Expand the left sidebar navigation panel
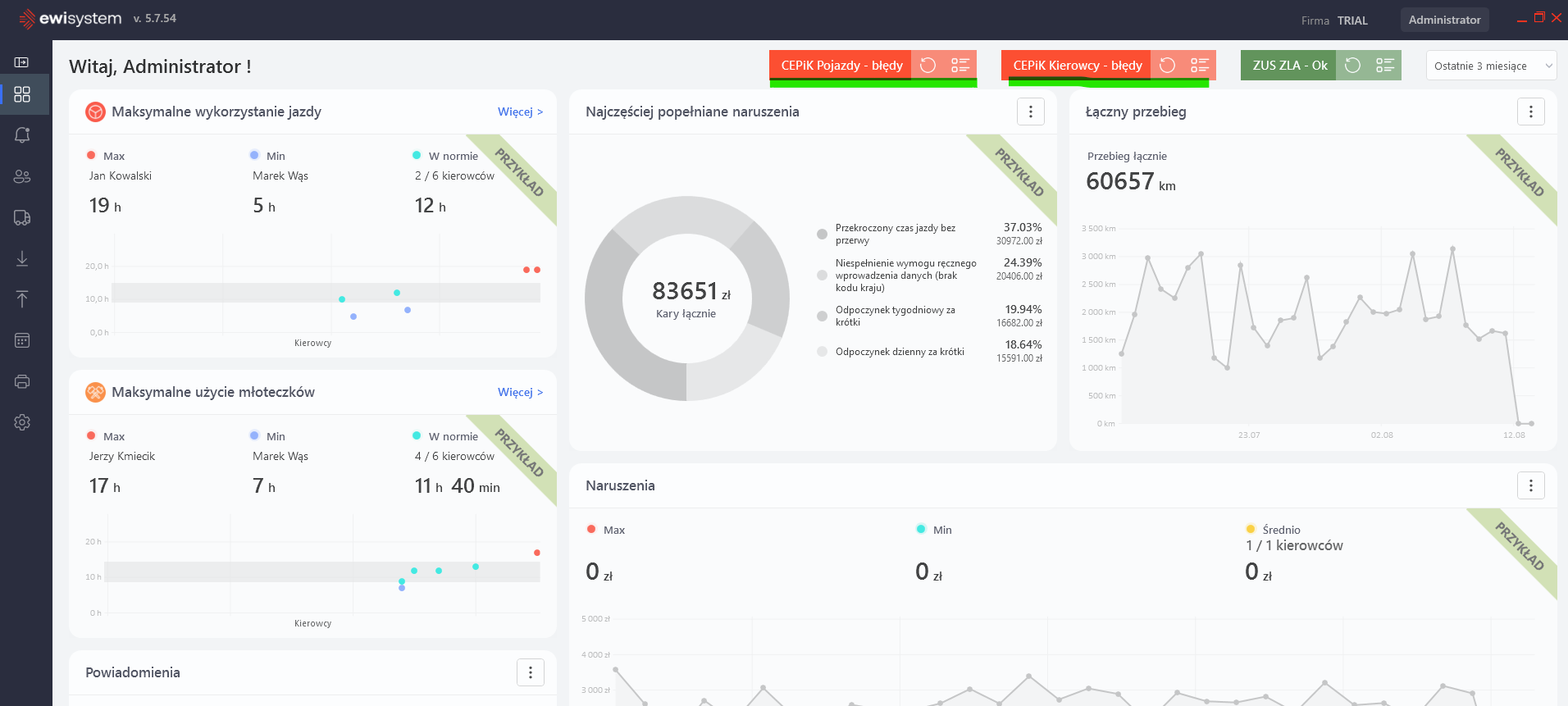 click(x=22, y=62)
